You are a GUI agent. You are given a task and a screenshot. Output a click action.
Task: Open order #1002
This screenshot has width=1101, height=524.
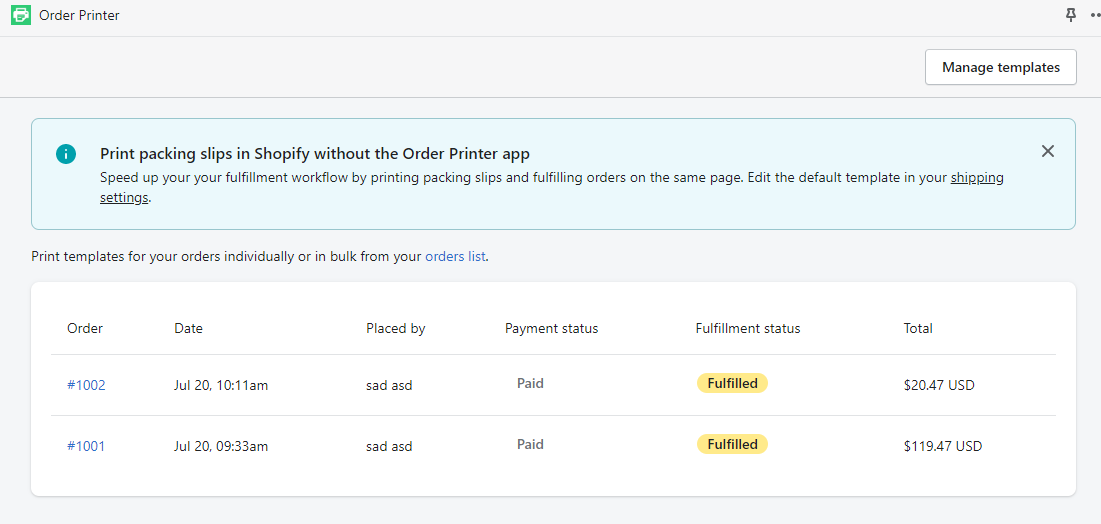click(x=86, y=385)
